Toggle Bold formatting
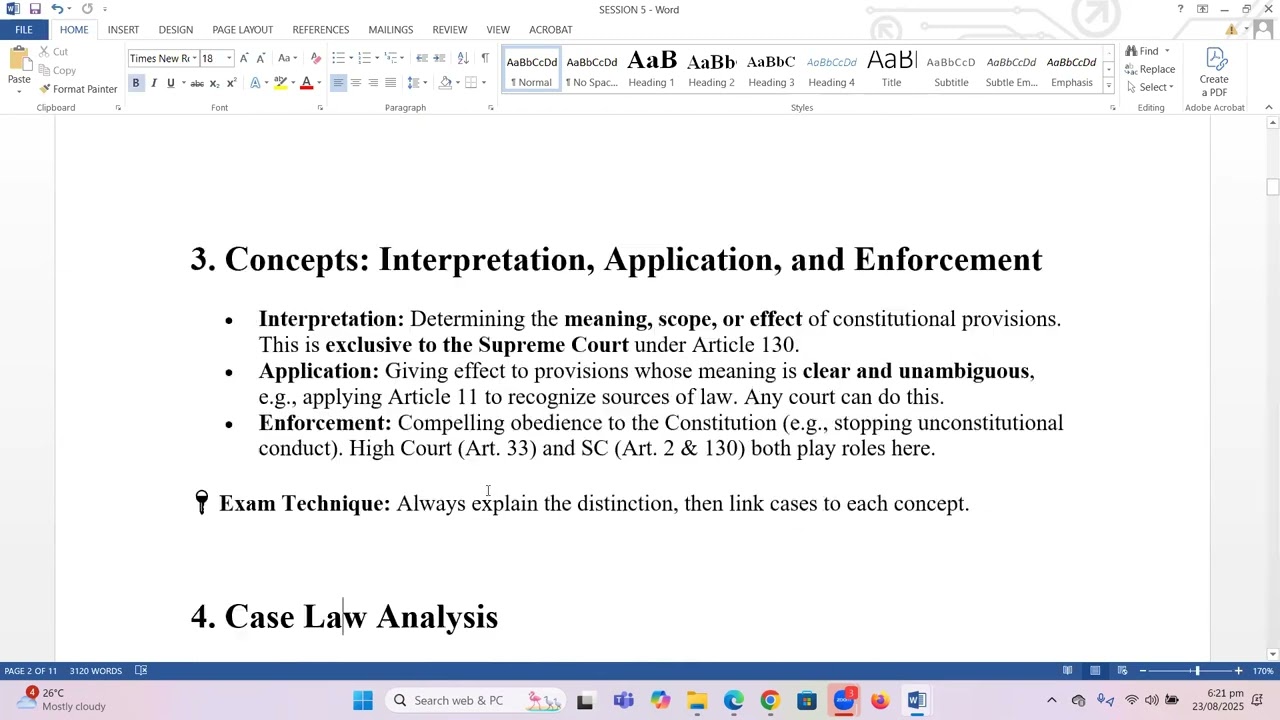 [x=136, y=83]
